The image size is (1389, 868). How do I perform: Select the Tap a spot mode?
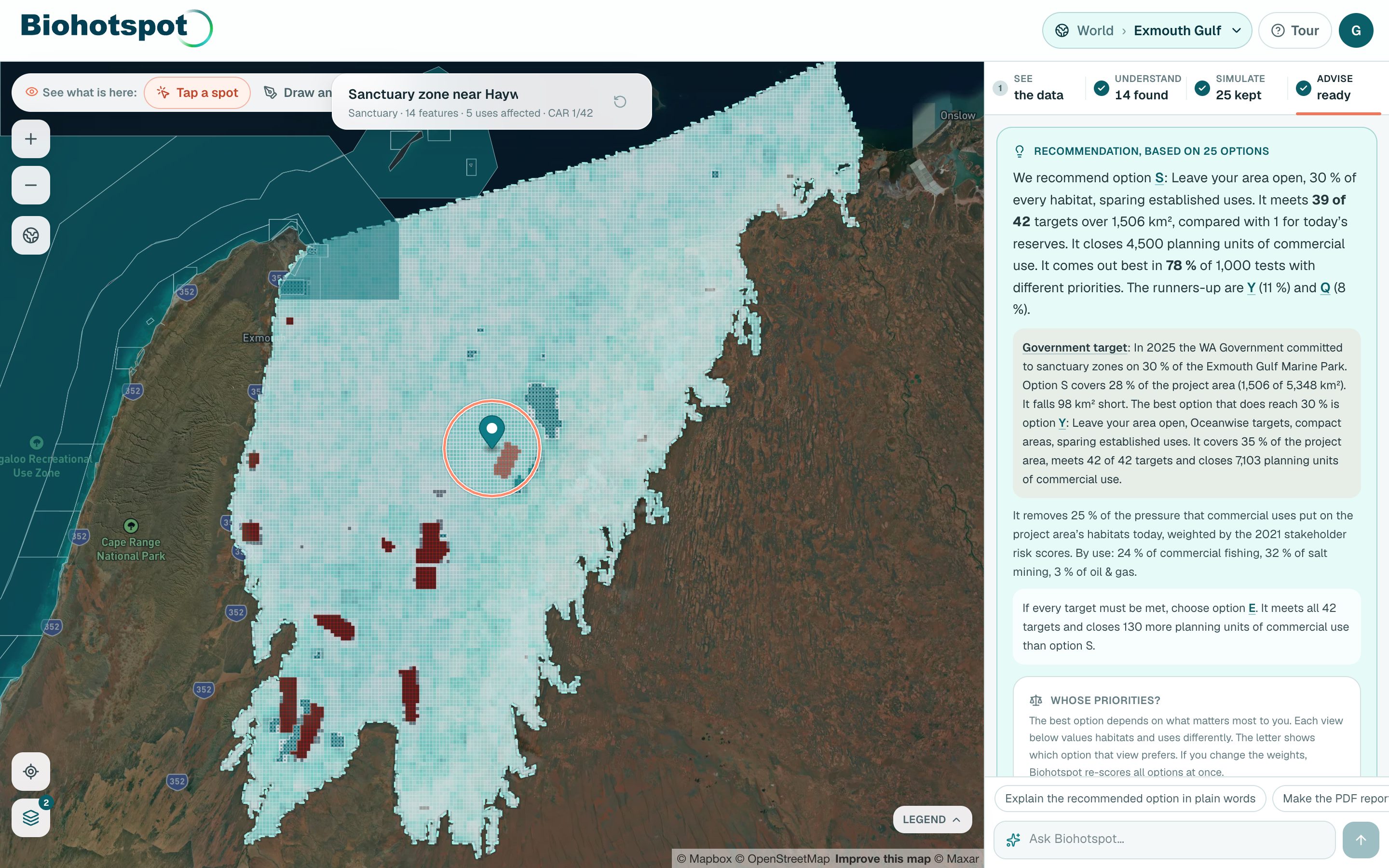pos(197,93)
